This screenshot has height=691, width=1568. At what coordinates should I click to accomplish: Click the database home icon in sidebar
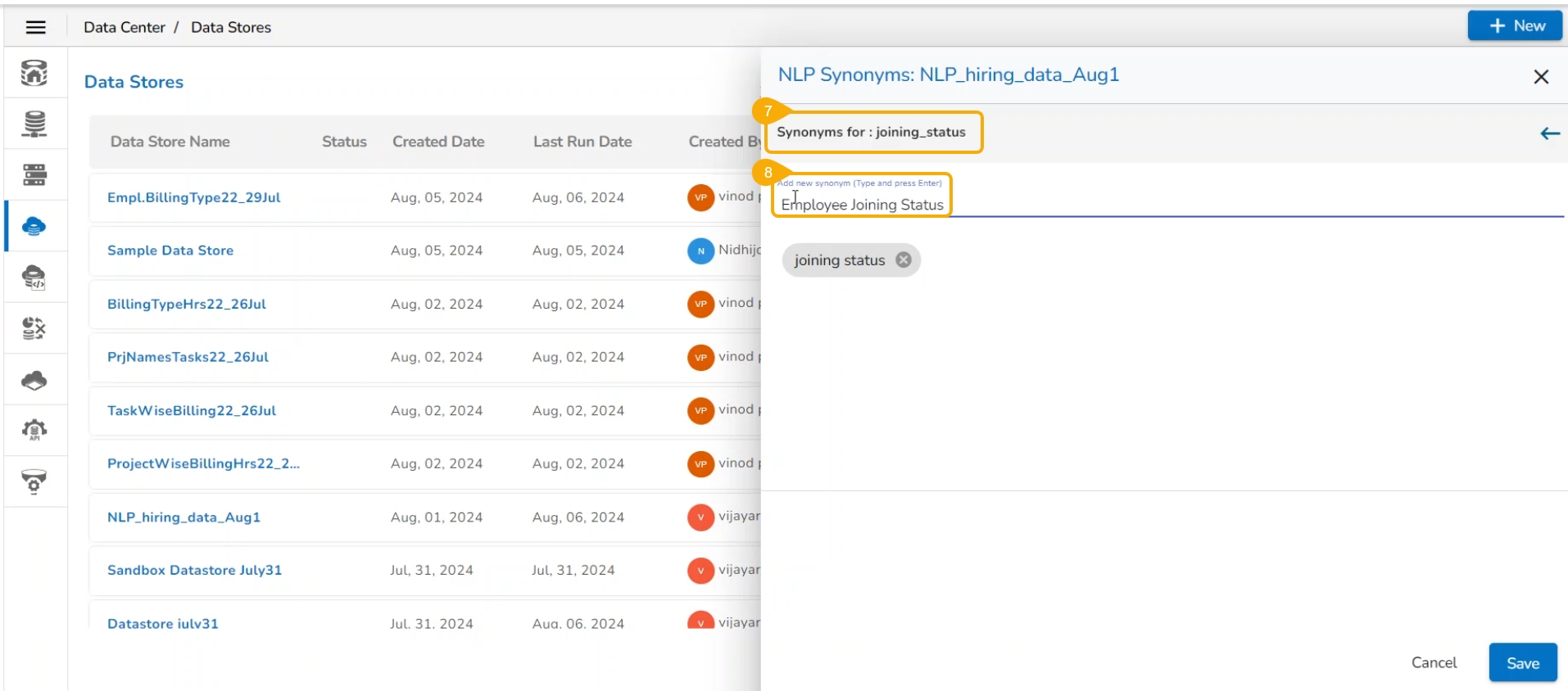[34, 73]
